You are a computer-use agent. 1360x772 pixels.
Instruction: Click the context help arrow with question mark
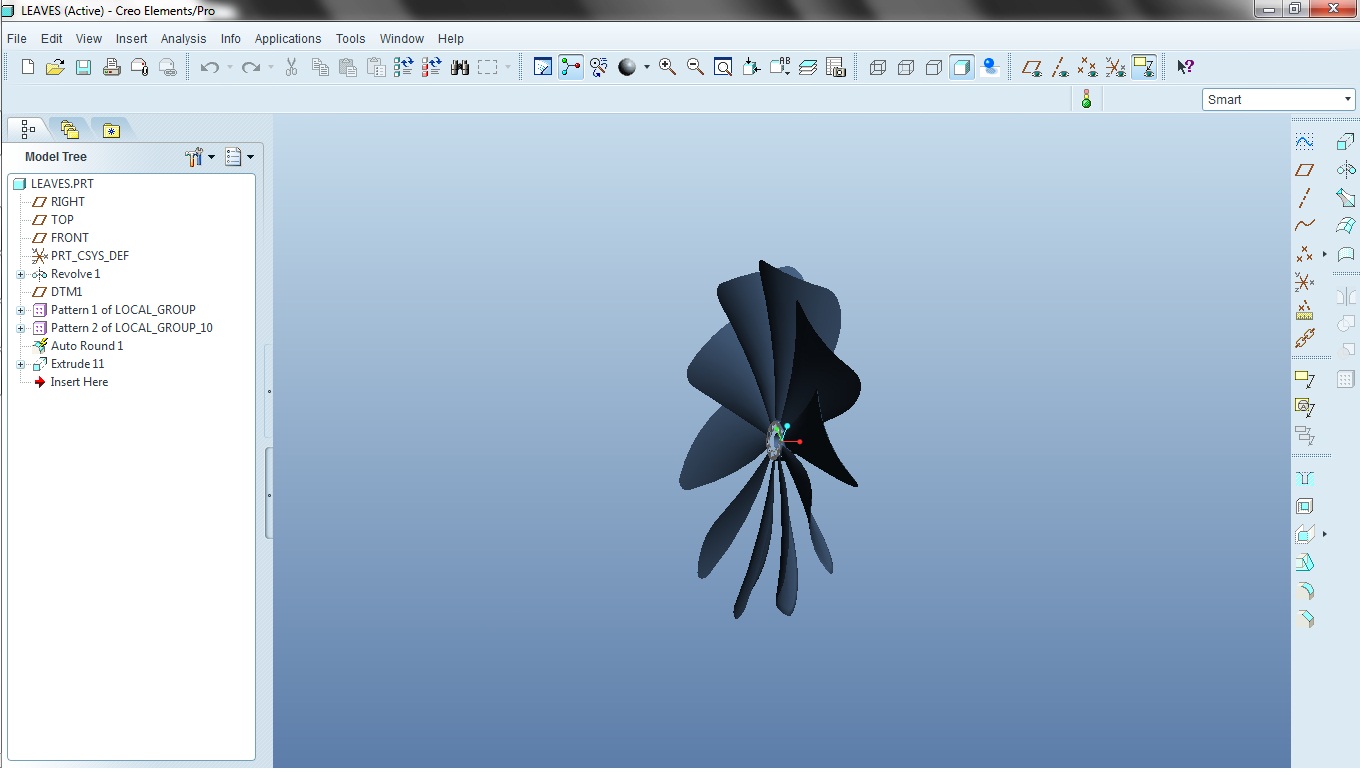point(1185,67)
